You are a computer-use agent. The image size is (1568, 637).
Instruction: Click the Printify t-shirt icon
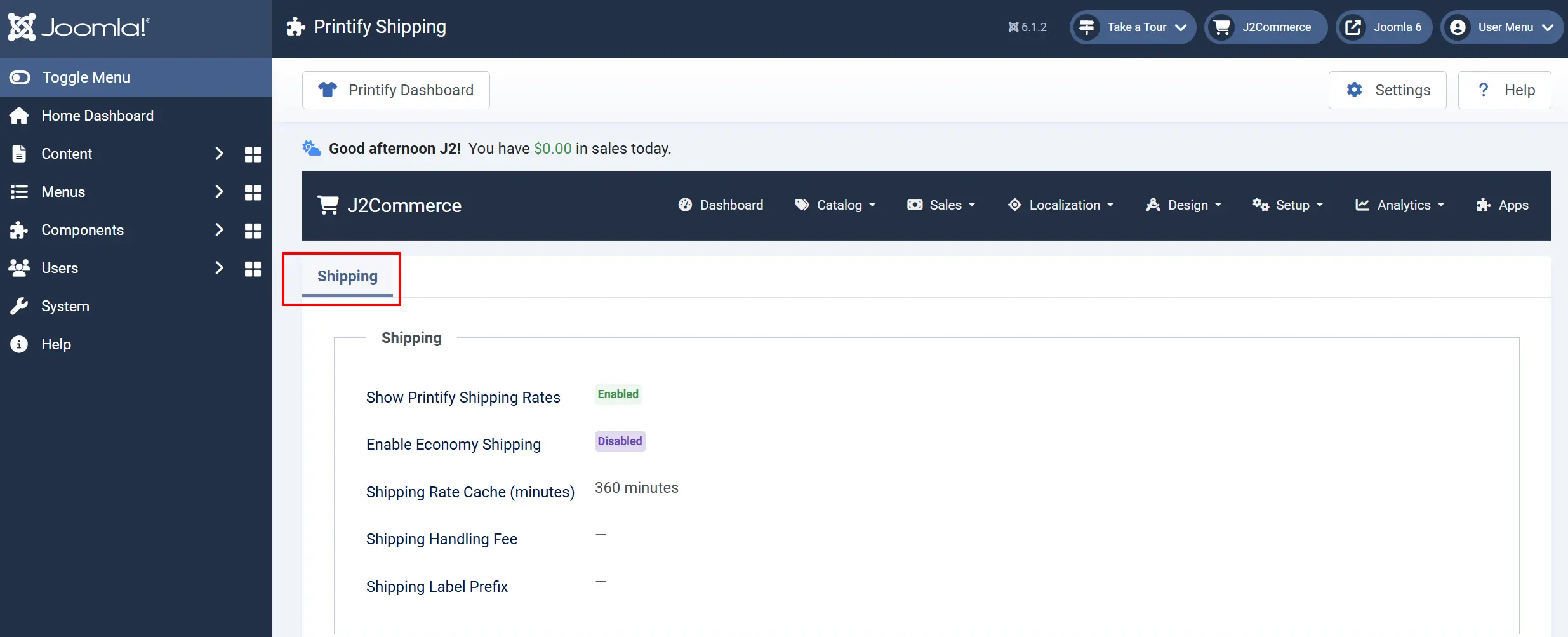328,90
